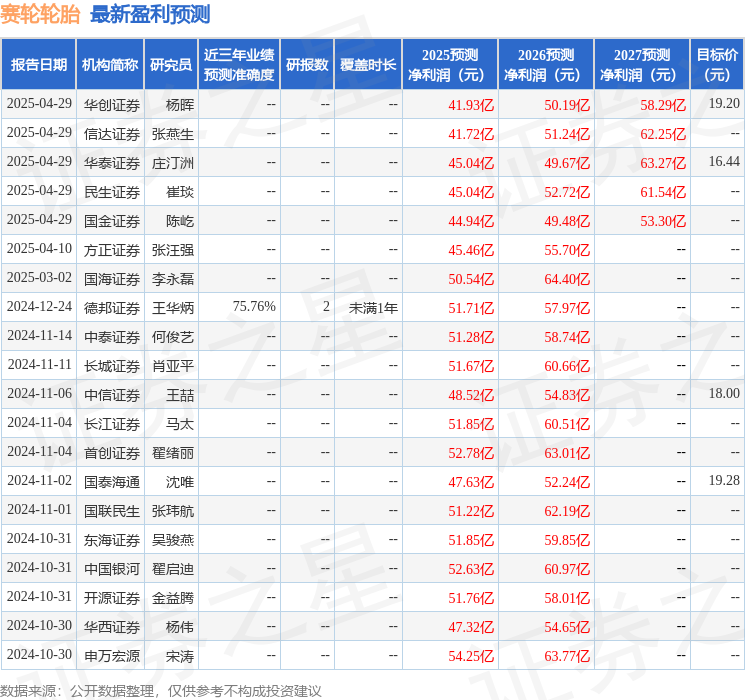The height and width of the screenshot is (700, 745).
Task: Click the 中信证券 institution cell
Action: 112,395
